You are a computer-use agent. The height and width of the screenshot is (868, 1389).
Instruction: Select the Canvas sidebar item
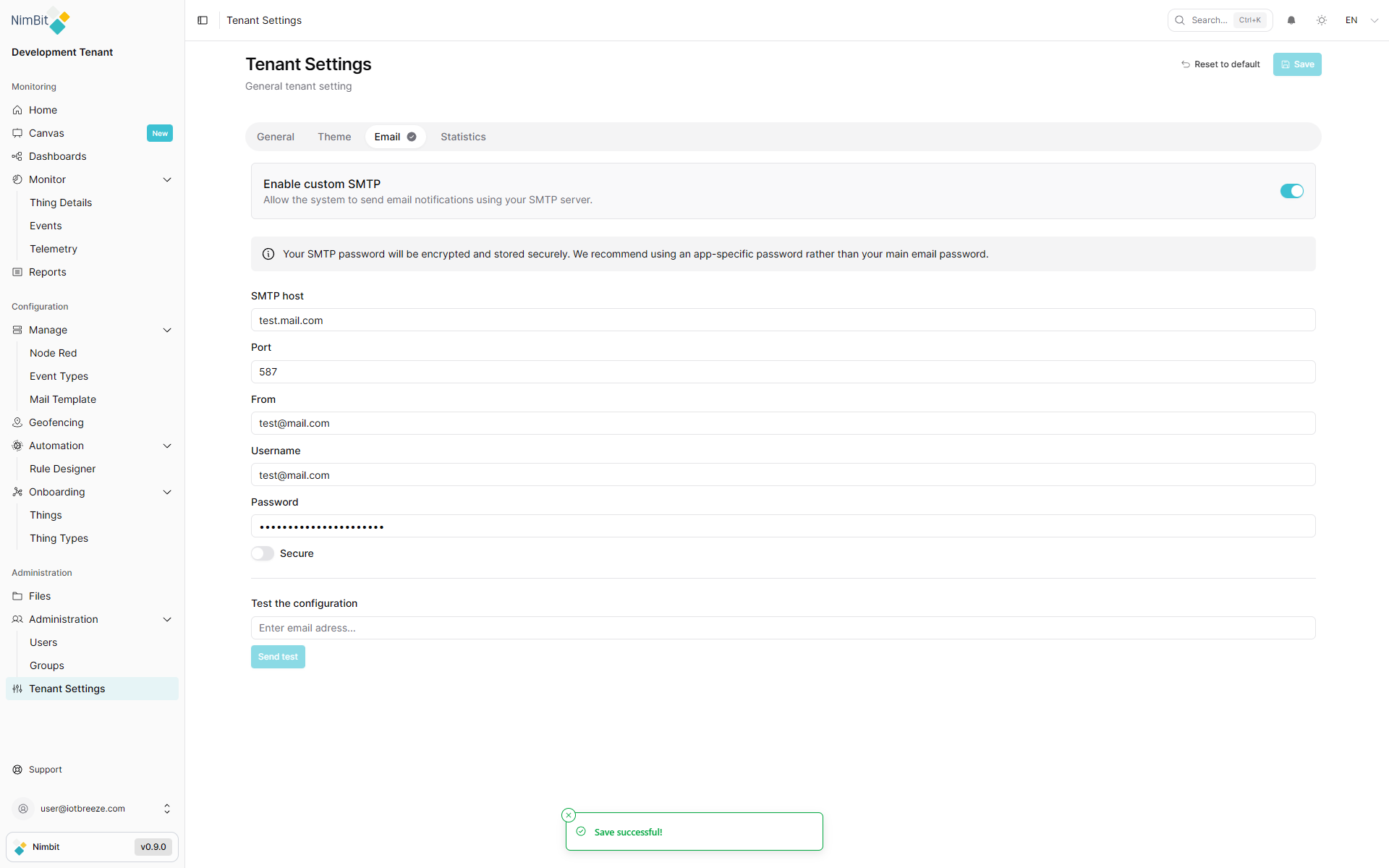(x=47, y=132)
